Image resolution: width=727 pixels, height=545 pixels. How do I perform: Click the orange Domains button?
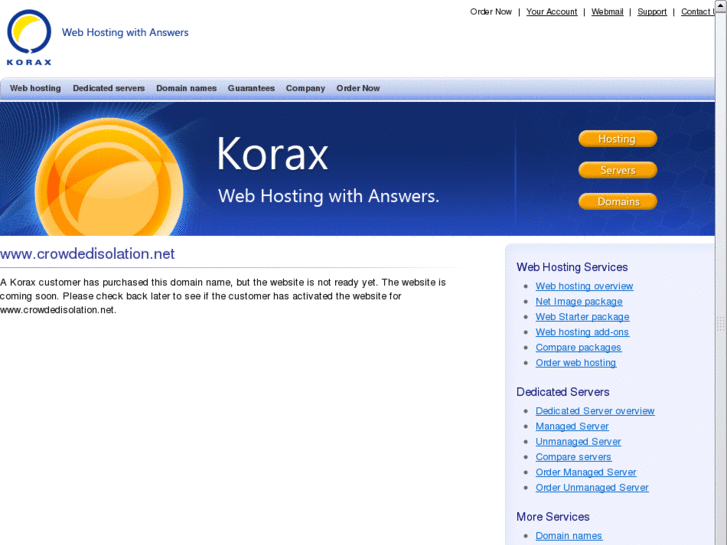[618, 202]
